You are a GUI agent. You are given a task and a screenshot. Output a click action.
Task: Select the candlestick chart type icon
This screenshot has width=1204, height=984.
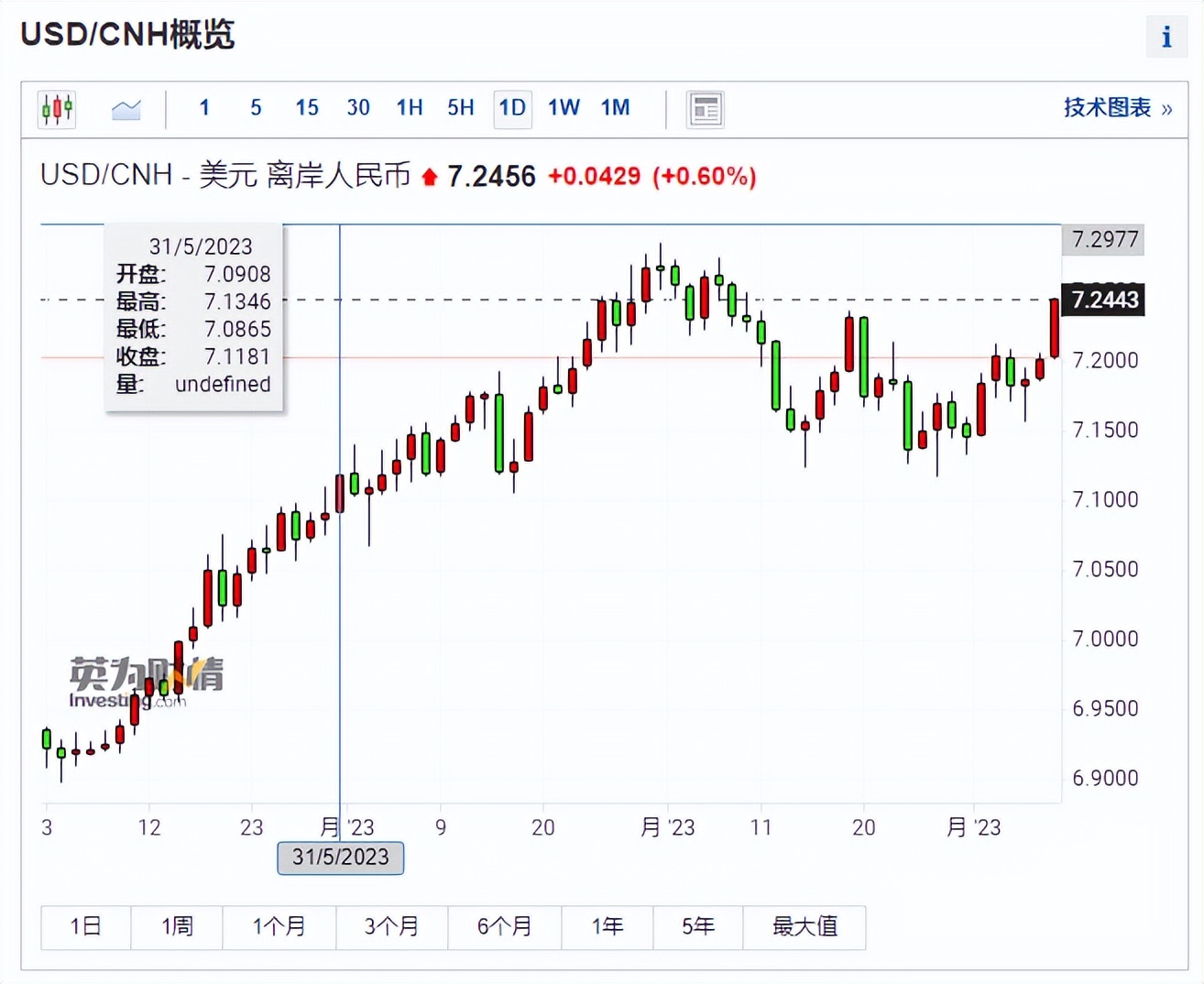pyautogui.click(x=57, y=109)
